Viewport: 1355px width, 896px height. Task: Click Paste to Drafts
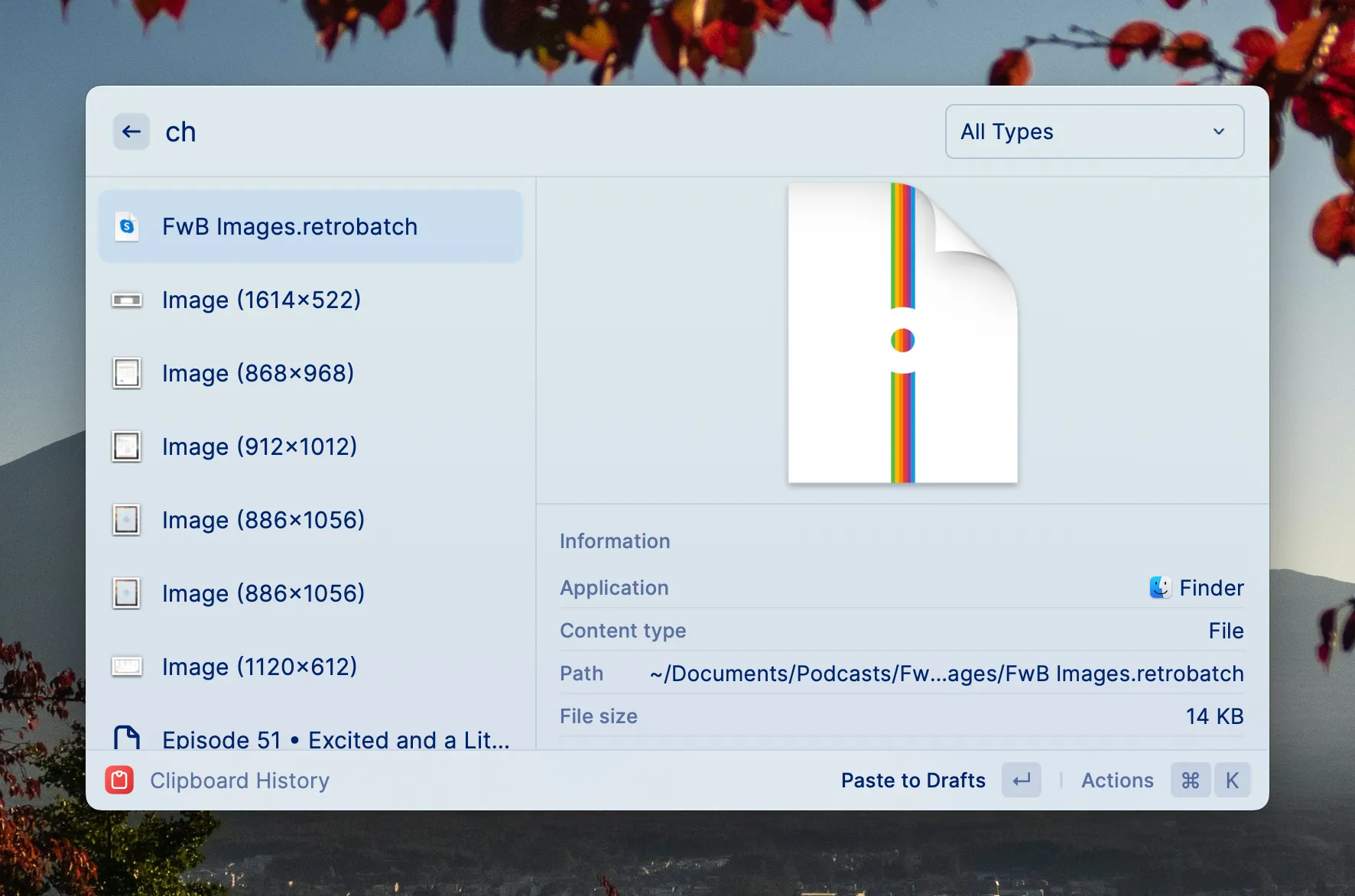pos(913,780)
